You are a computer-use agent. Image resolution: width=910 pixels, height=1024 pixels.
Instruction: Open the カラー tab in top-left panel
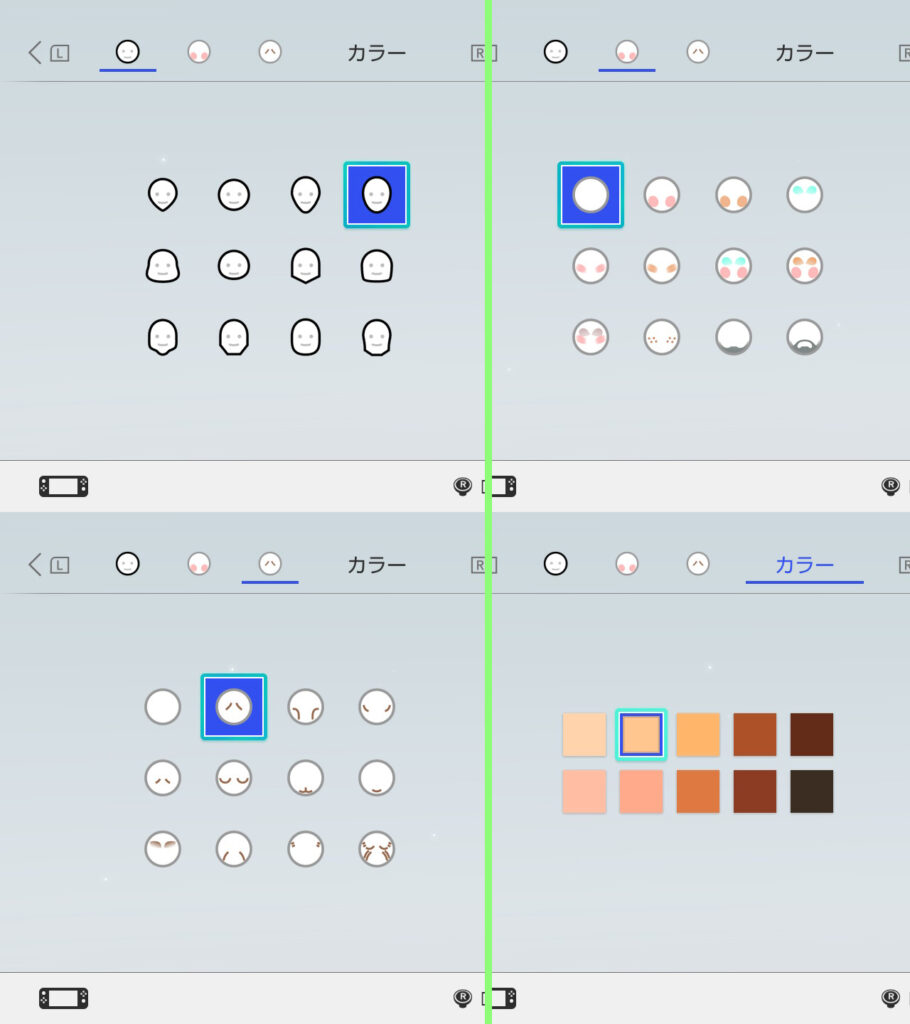coord(376,53)
